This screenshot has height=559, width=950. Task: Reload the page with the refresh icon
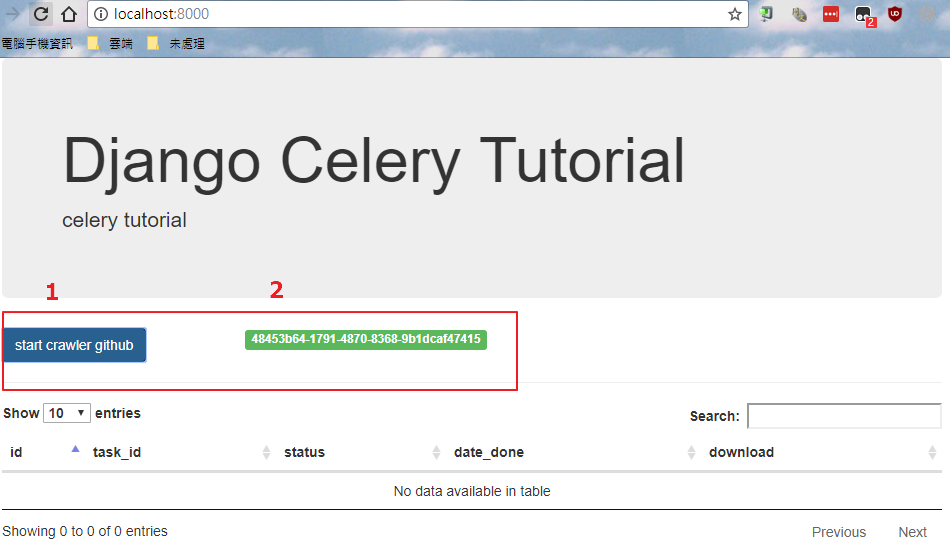(41, 13)
